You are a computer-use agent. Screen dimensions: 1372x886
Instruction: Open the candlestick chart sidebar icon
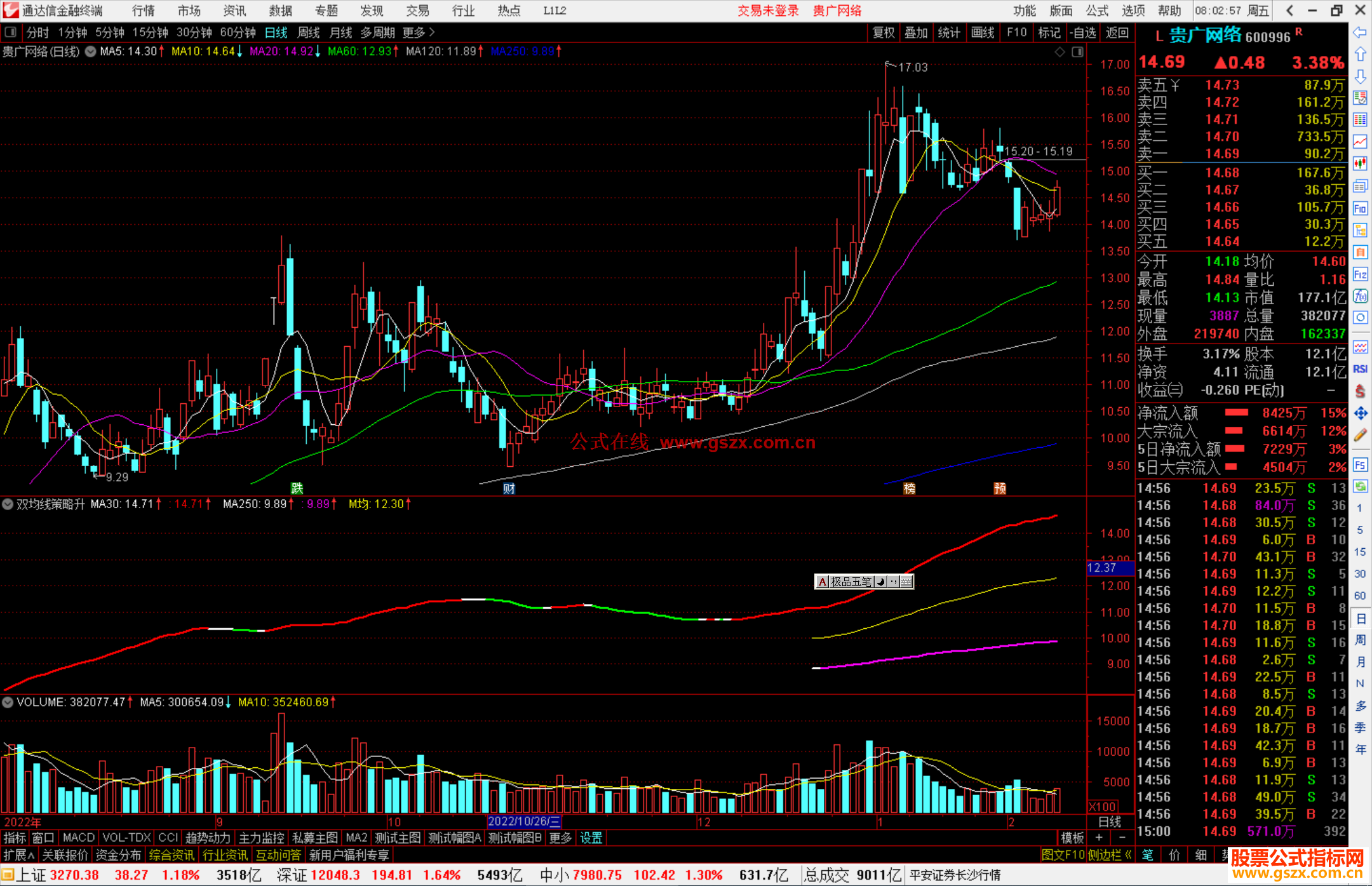tap(1360, 164)
